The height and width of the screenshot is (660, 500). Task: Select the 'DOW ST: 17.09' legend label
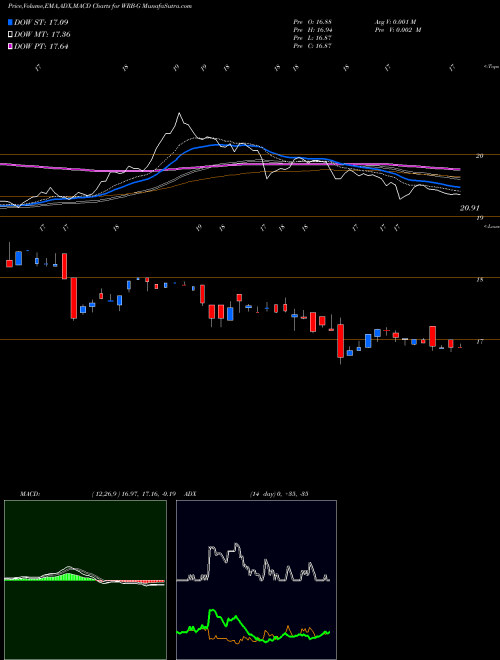[x=41, y=22]
